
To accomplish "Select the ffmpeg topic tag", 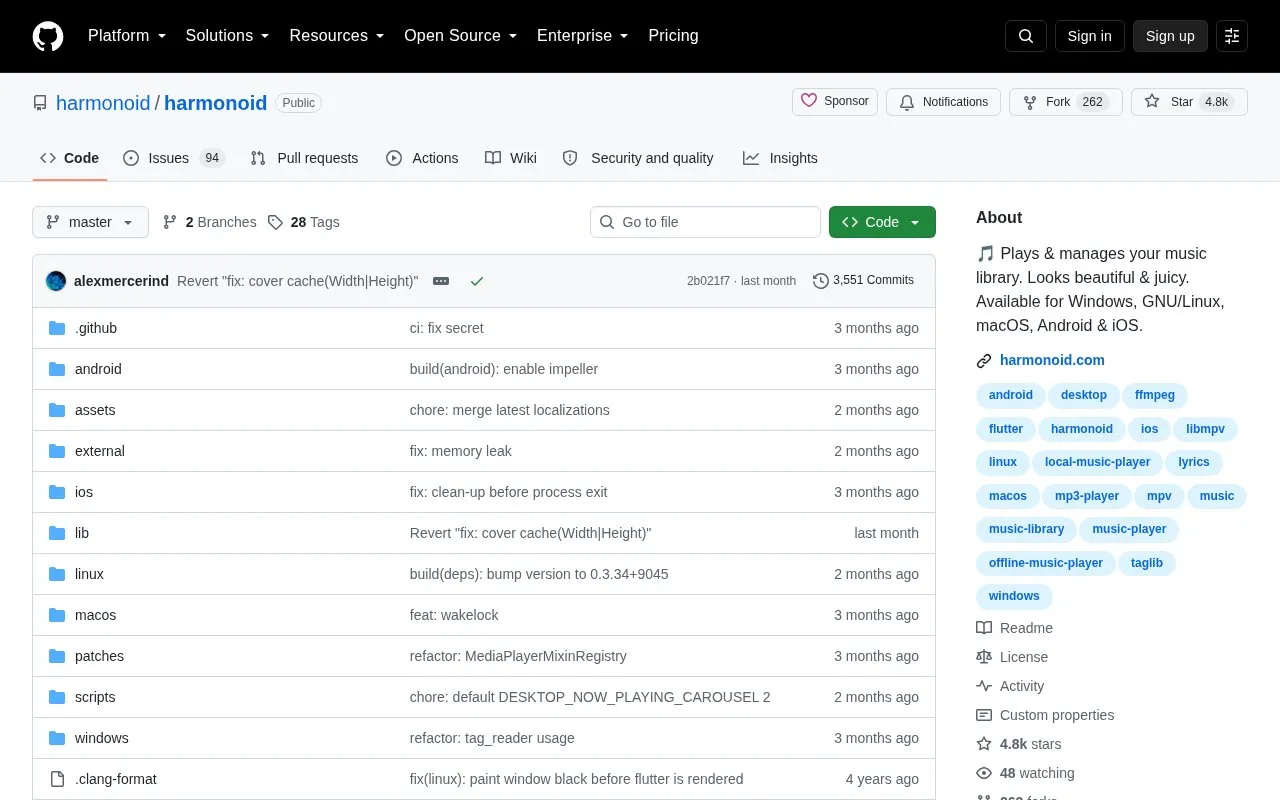I will [1155, 395].
